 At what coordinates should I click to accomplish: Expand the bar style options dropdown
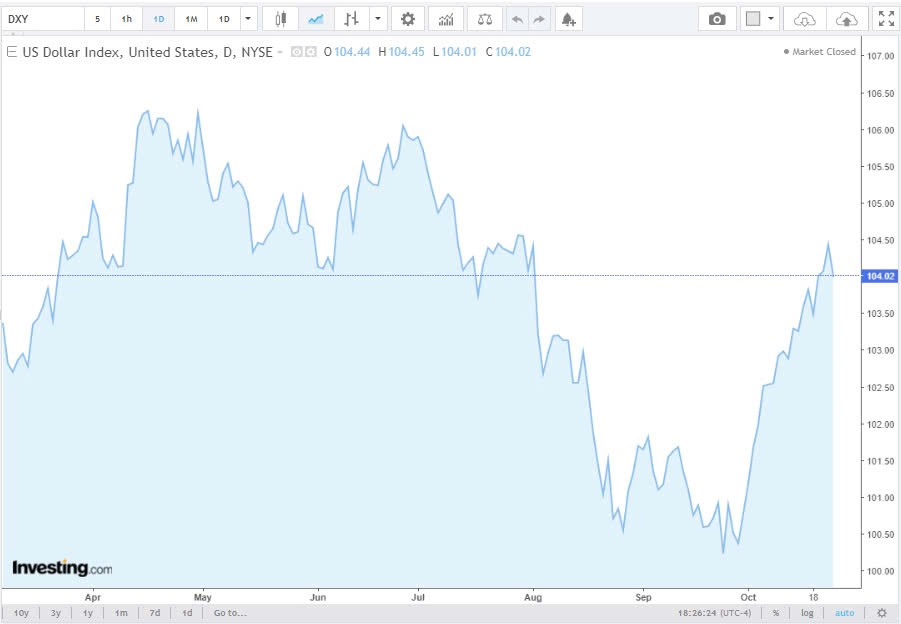[377, 18]
